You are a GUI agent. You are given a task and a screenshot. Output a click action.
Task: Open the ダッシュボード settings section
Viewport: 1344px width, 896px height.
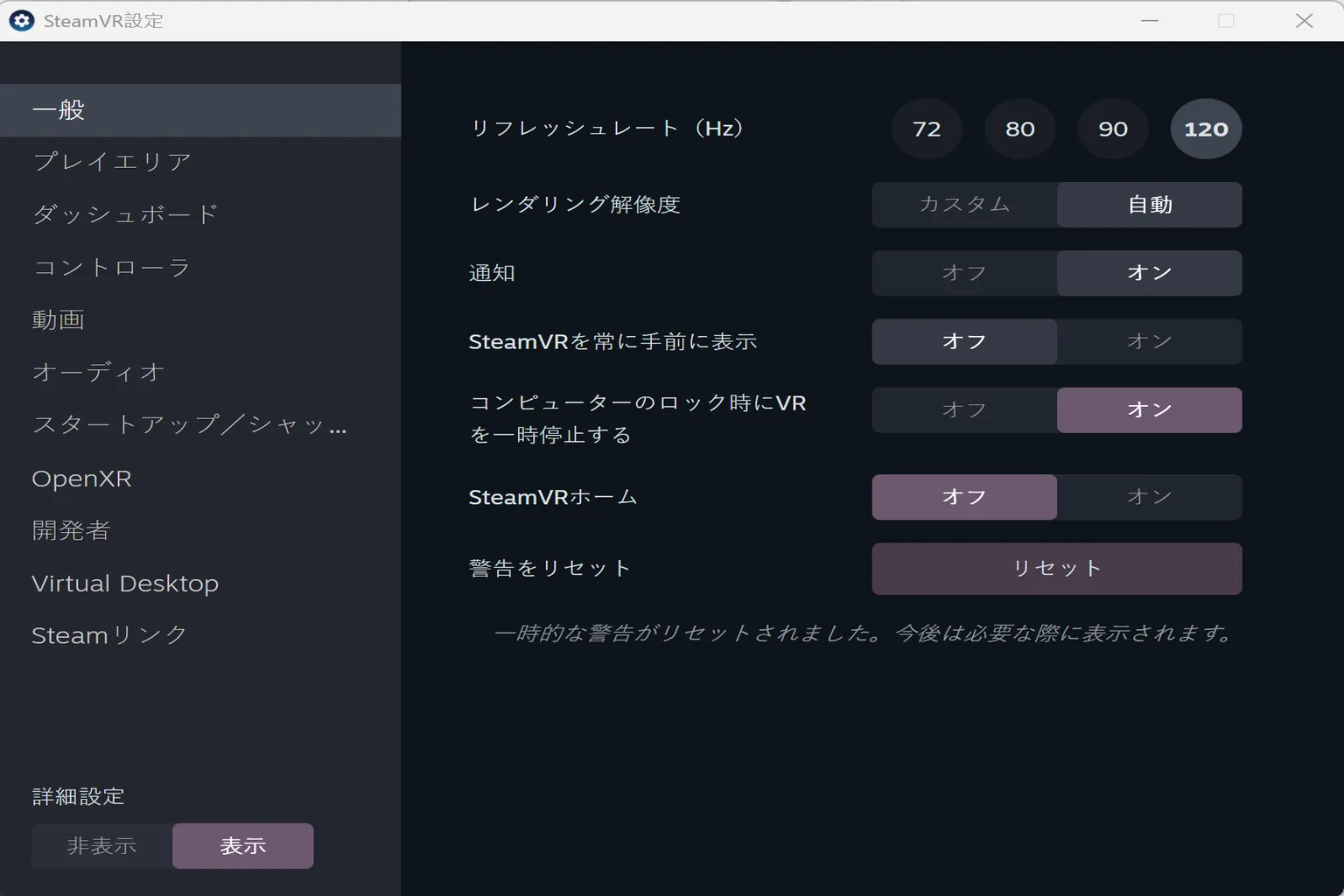coord(126,213)
